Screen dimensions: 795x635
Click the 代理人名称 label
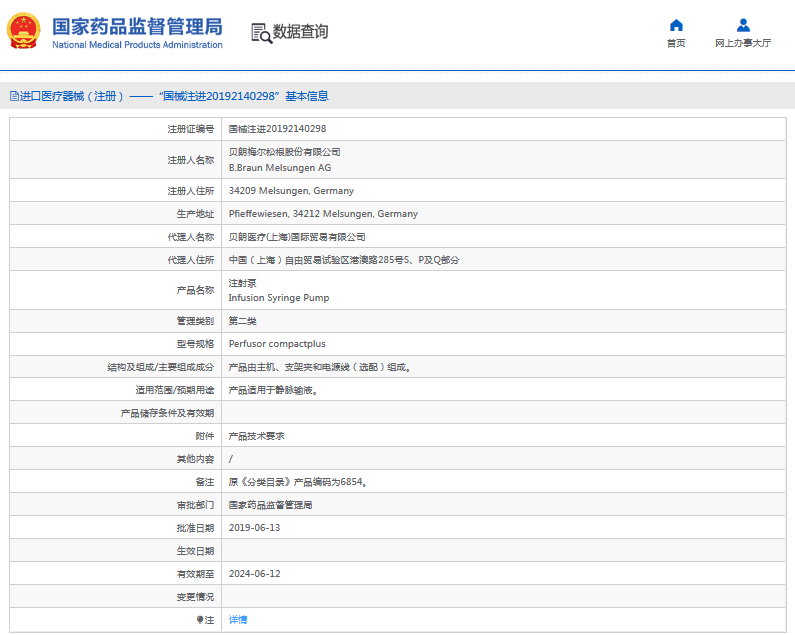[x=191, y=237]
